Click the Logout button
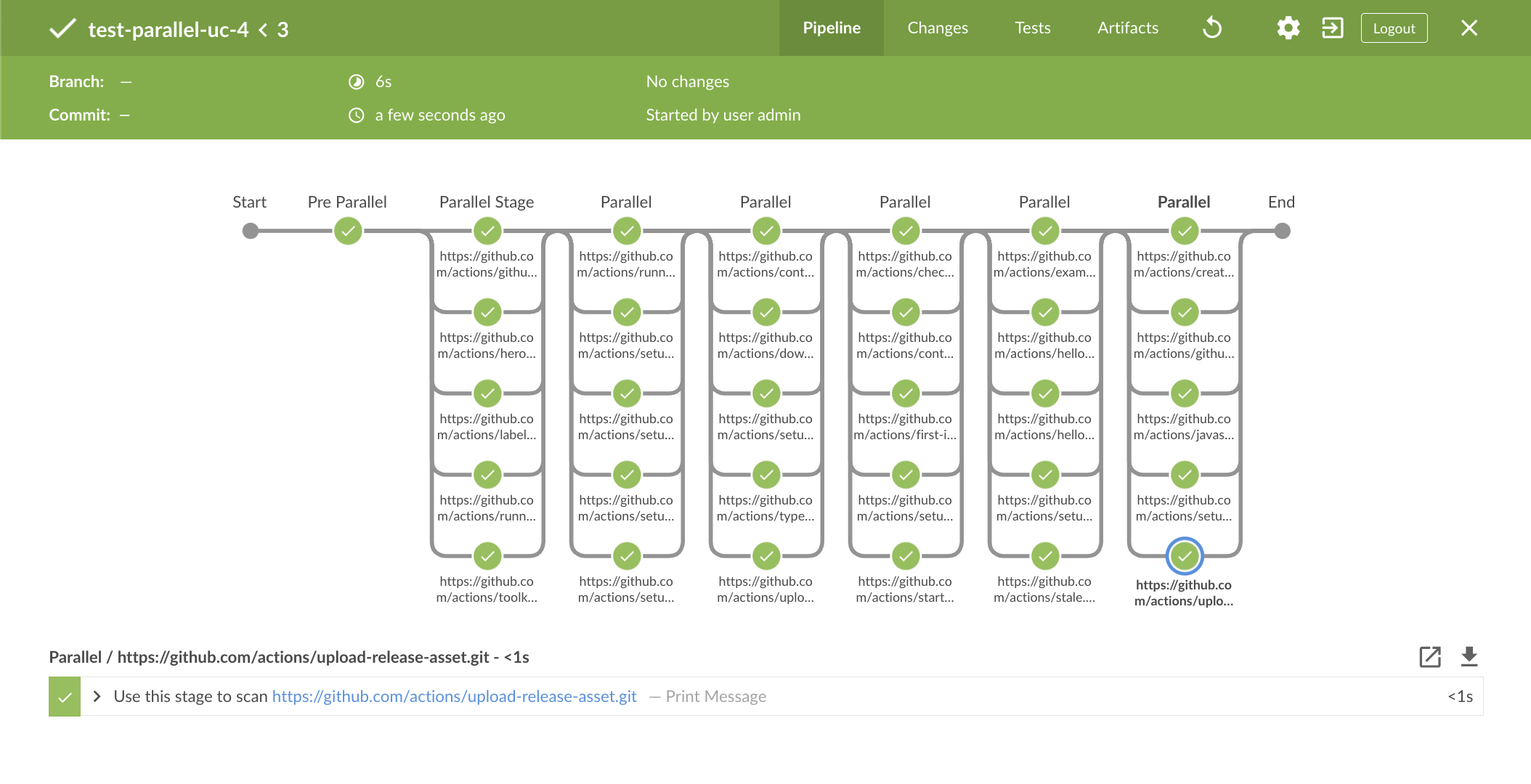Image resolution: width=1531 pixels, height=784 pixels. coord(1394,28)
